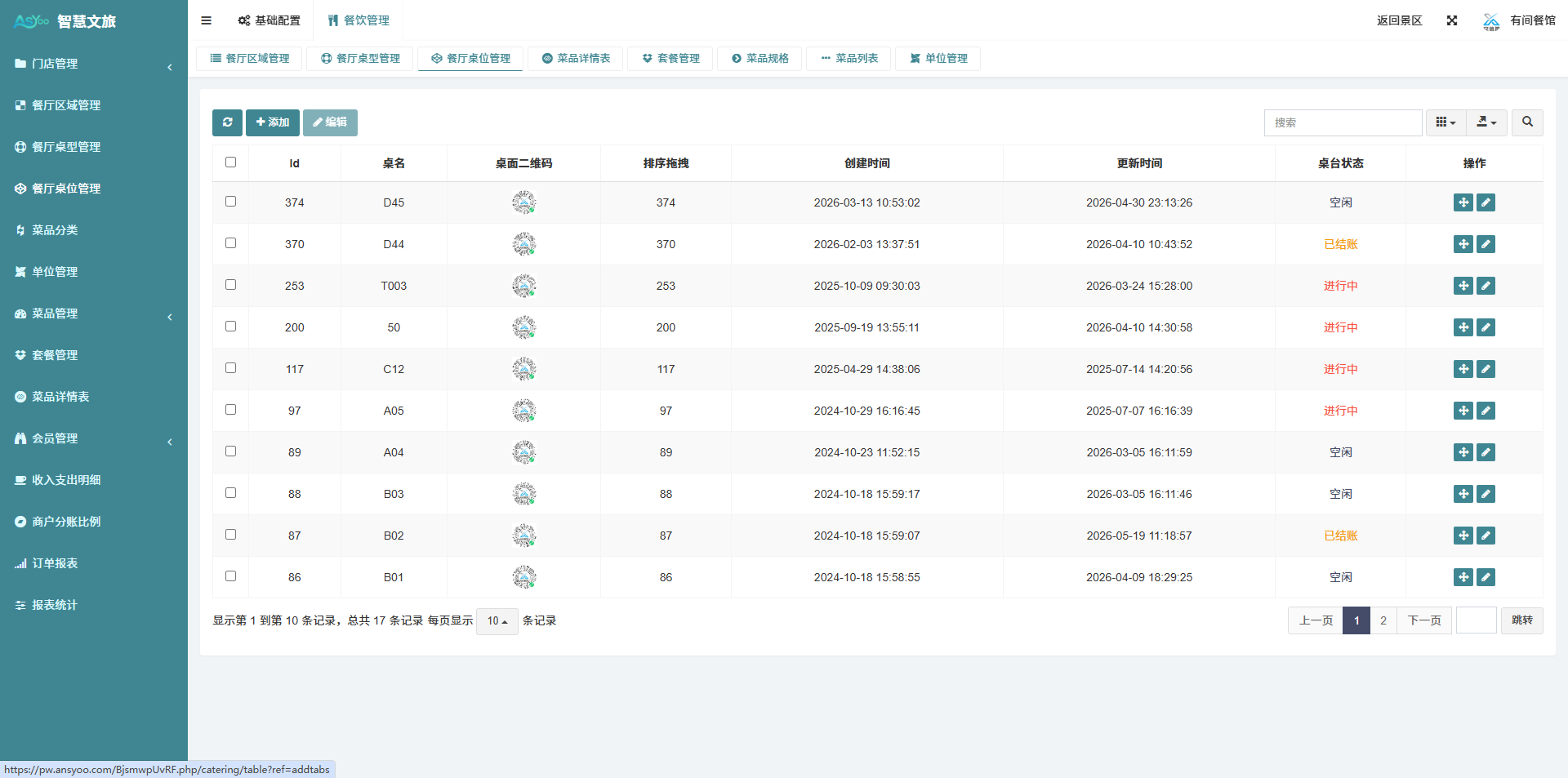Click the drag-sort icon for row B02

coord(1463,536)
